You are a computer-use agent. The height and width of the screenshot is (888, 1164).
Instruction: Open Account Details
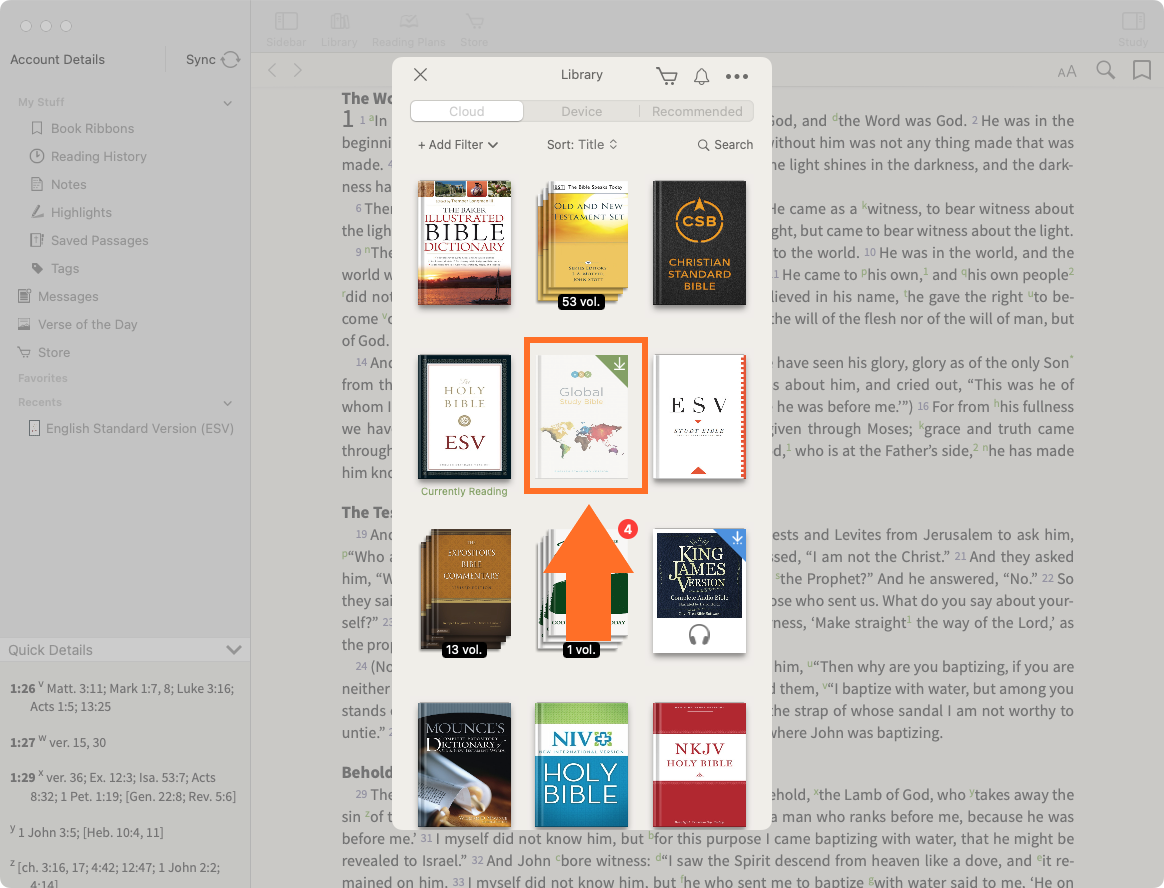[x=57, y=59]
